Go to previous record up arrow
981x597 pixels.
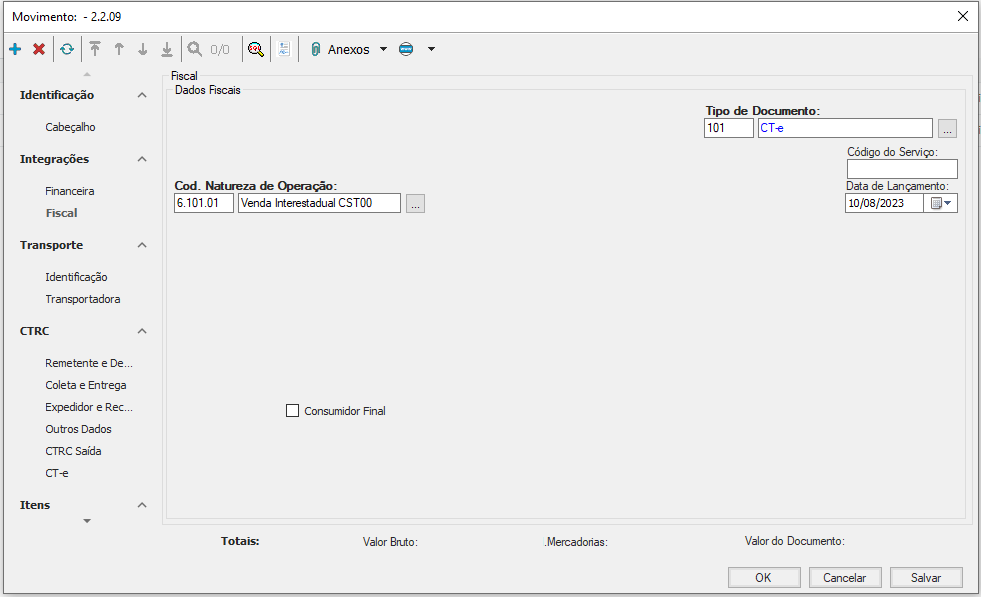point(119,49)
